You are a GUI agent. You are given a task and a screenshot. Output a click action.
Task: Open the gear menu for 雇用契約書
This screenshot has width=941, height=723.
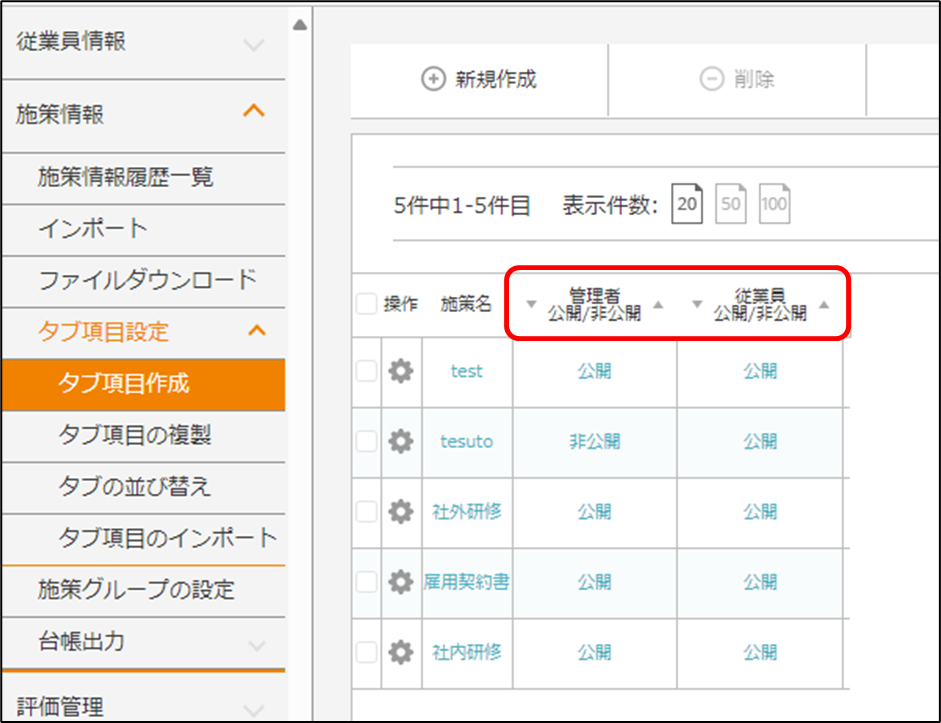click(400, 582)
